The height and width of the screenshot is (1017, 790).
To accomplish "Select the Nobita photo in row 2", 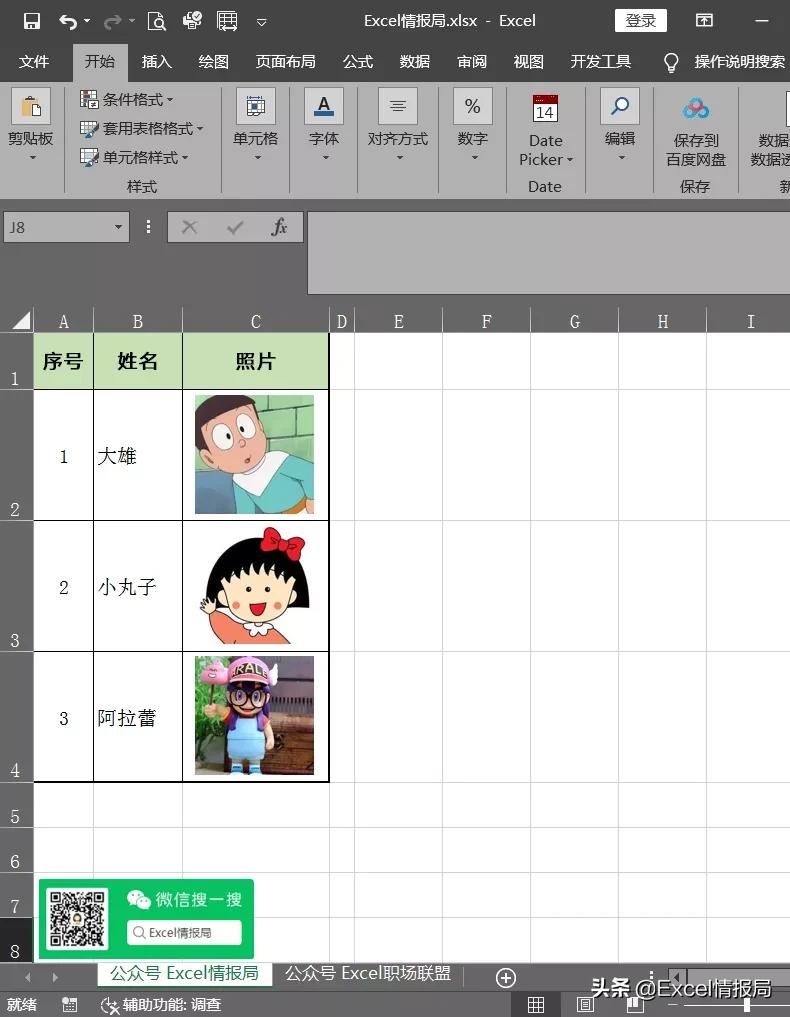I will [254, 455].
